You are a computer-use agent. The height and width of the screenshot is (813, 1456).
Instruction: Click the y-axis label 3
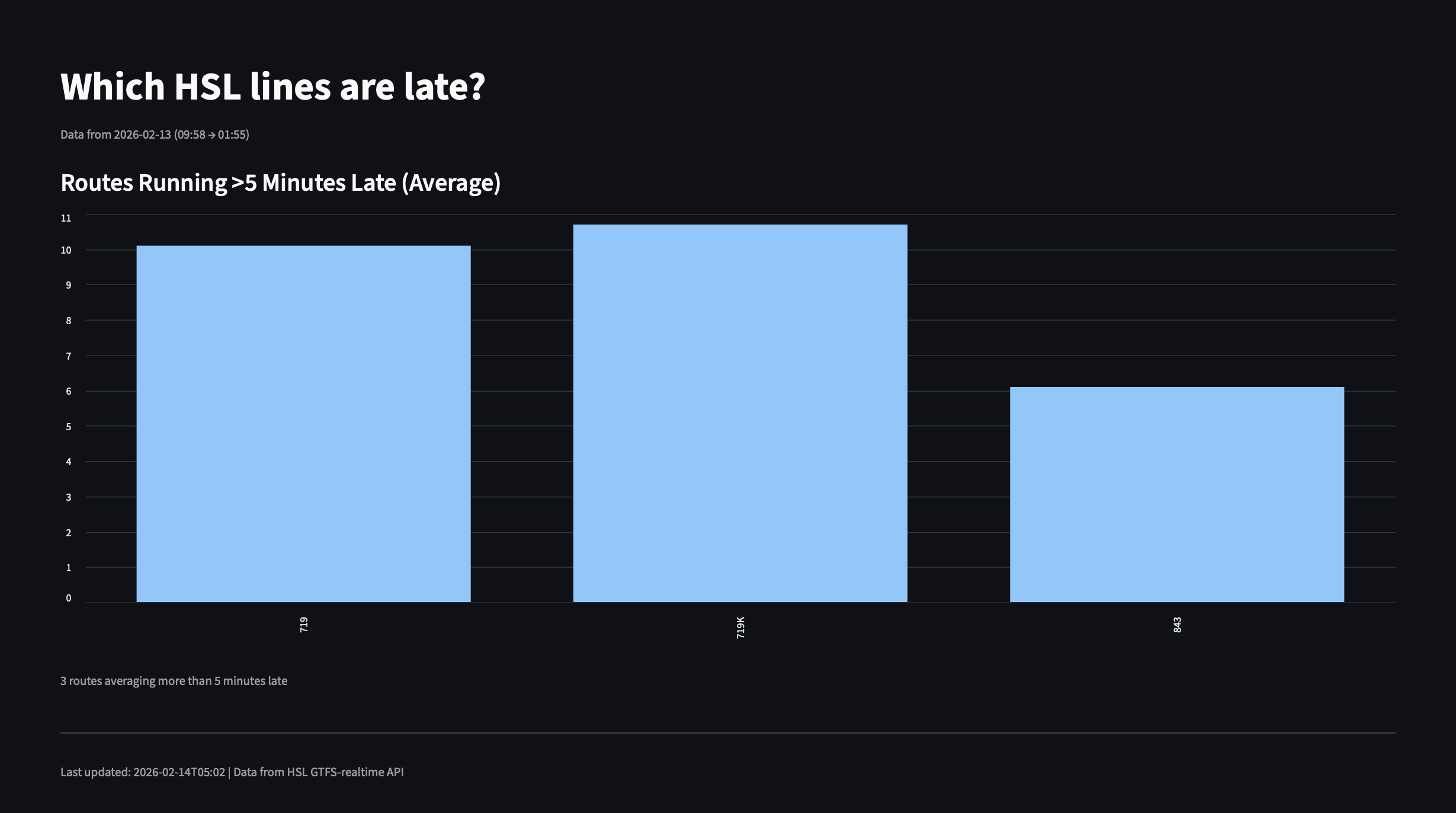coord(68,497)
